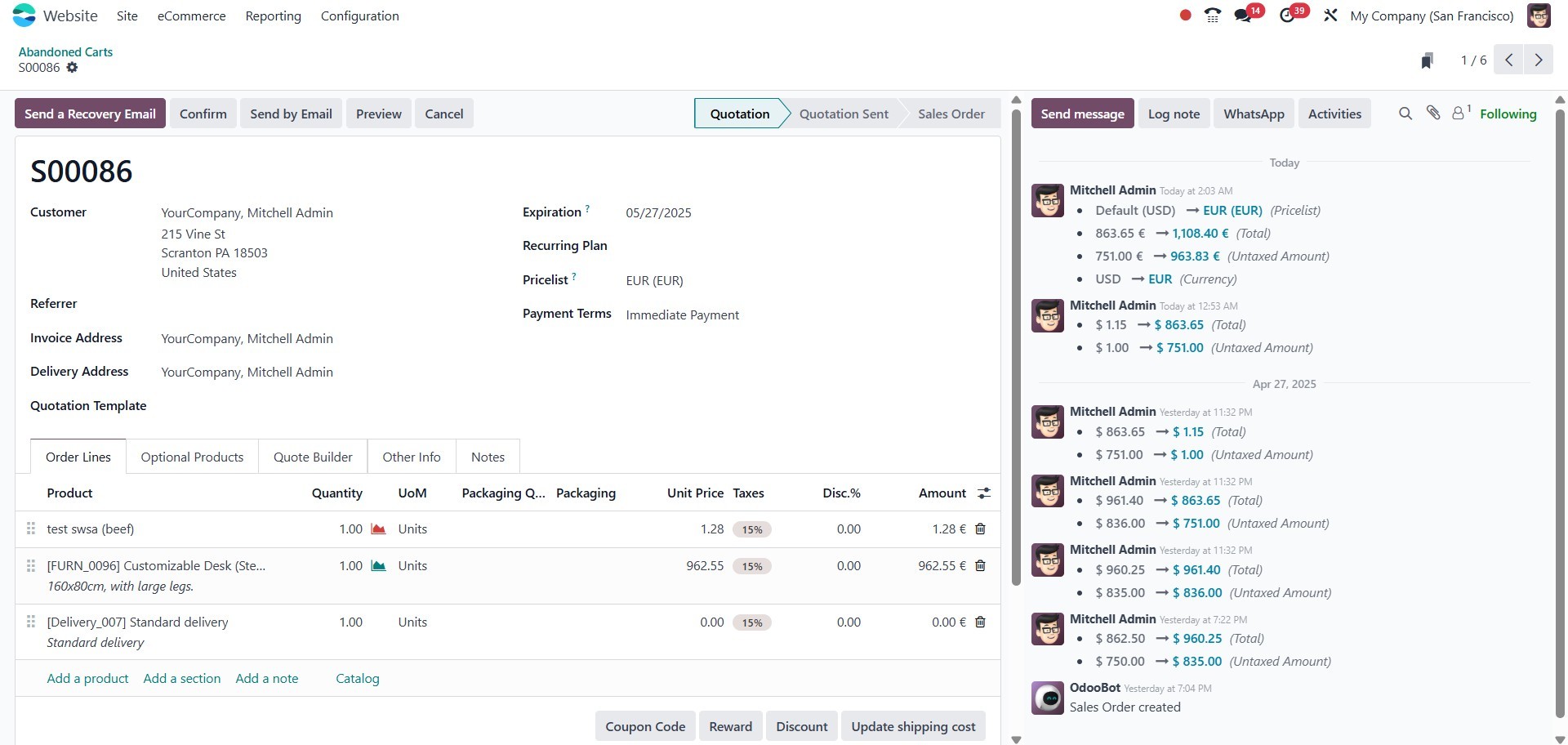Open the WhatsApp button
Image resolution: width=1568 pixels, height=745 pixels.
pyautogui.click(x=1254, y=114)
